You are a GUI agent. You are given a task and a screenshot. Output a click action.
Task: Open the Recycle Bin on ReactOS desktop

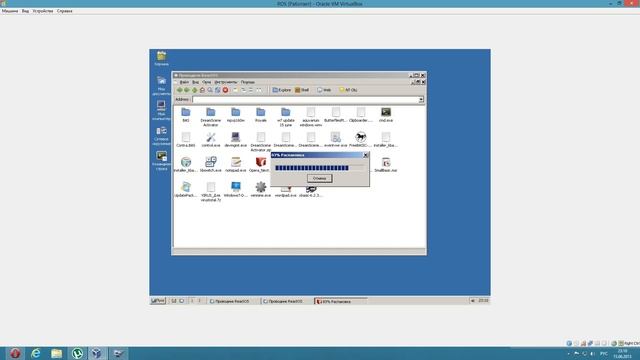click(161, 58)
